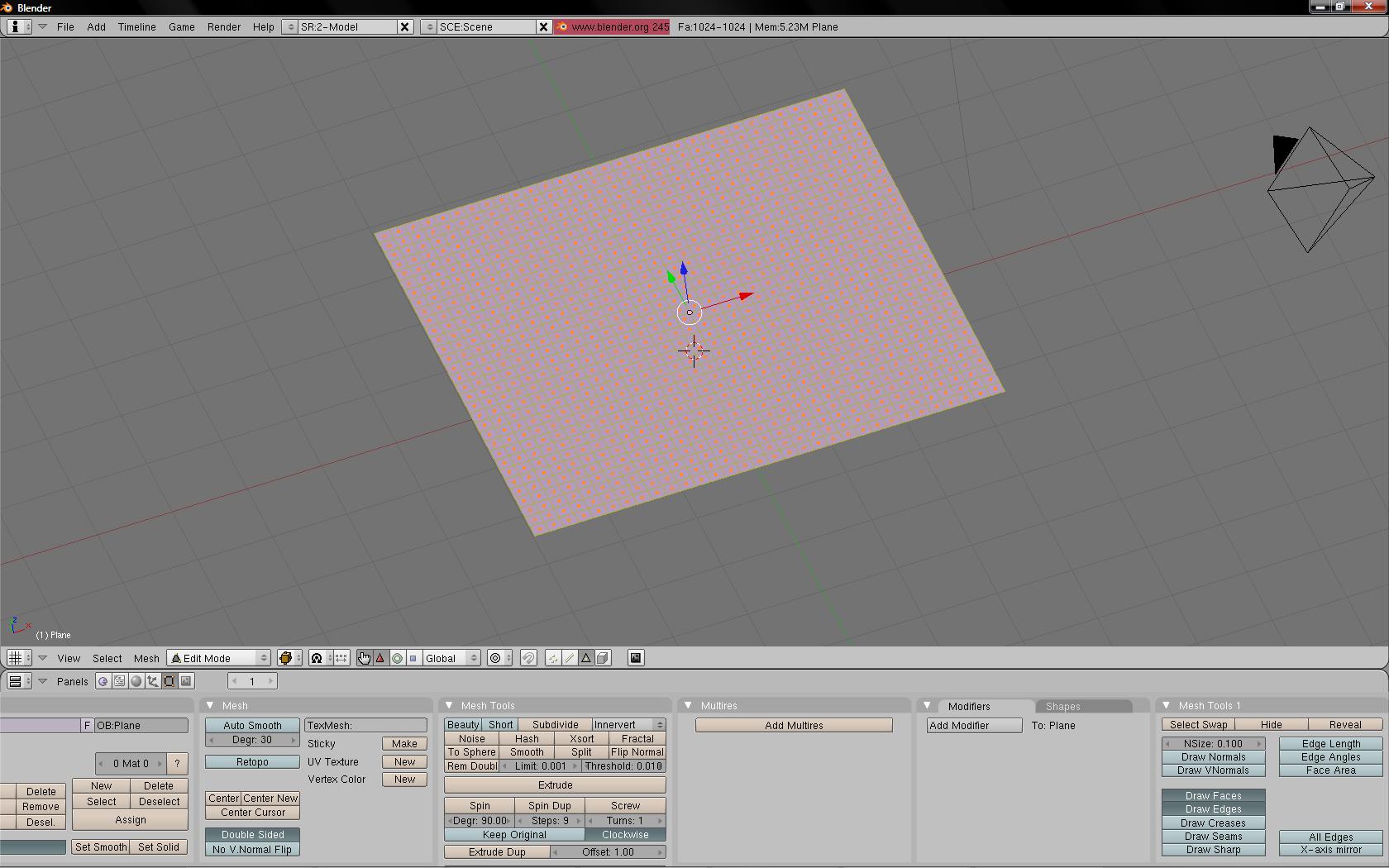Open the Render menu
The width and height of the screenshot is (1389, 868).
point(223,26)
